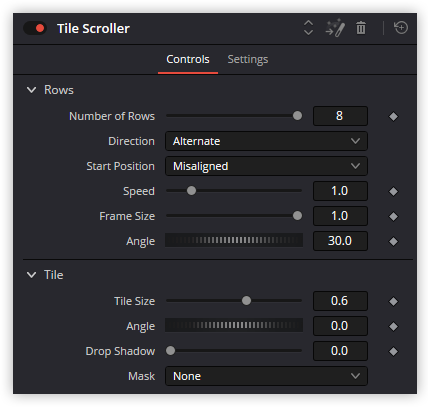428x407 pixels.
Task: Delete the Tile Scroller effect with trash icon
Action: (361, 28)
